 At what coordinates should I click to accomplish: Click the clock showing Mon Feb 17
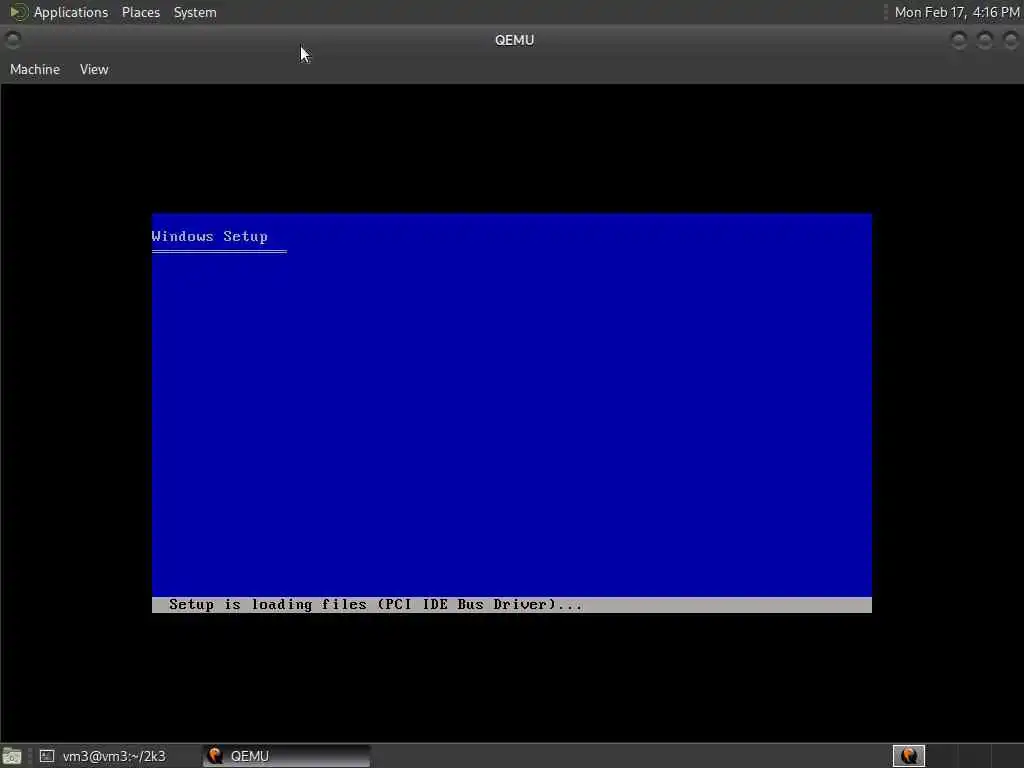tap(957, 12)
